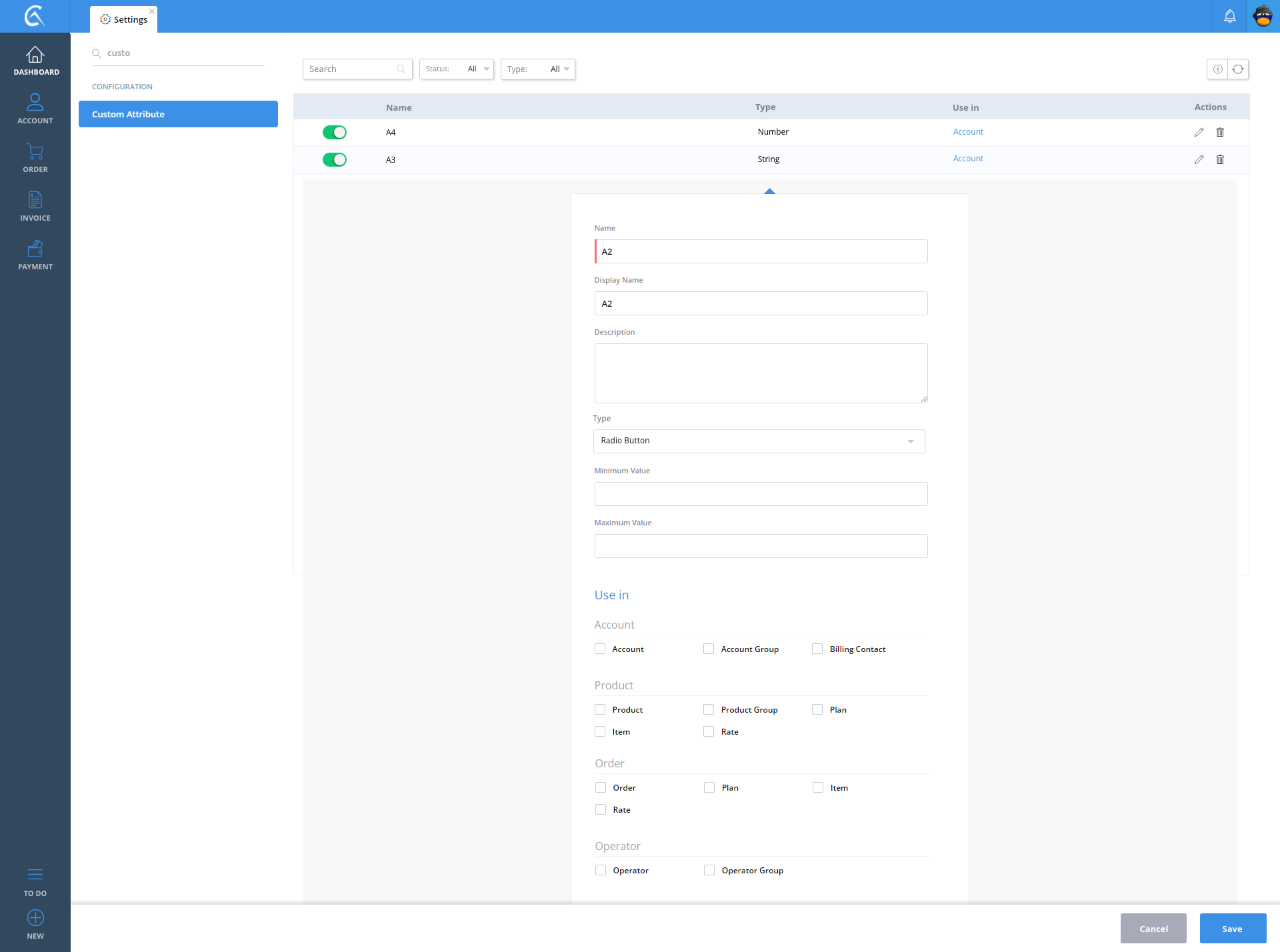Check the Billing Contact checkbox
The width and height of the screenshot is (1280, 952).
click(817, 649)
